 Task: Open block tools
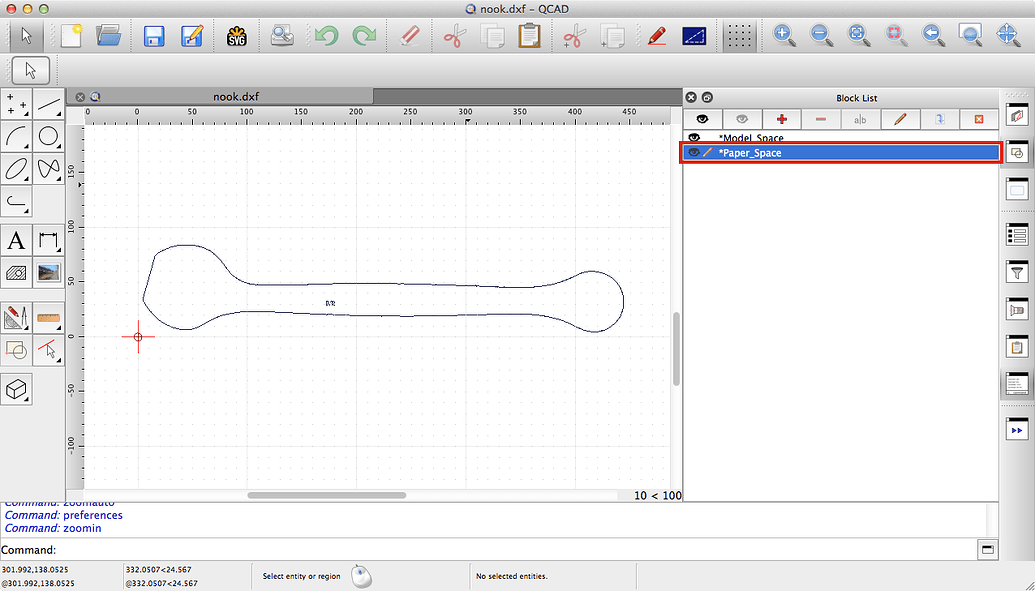pos(17,349)
